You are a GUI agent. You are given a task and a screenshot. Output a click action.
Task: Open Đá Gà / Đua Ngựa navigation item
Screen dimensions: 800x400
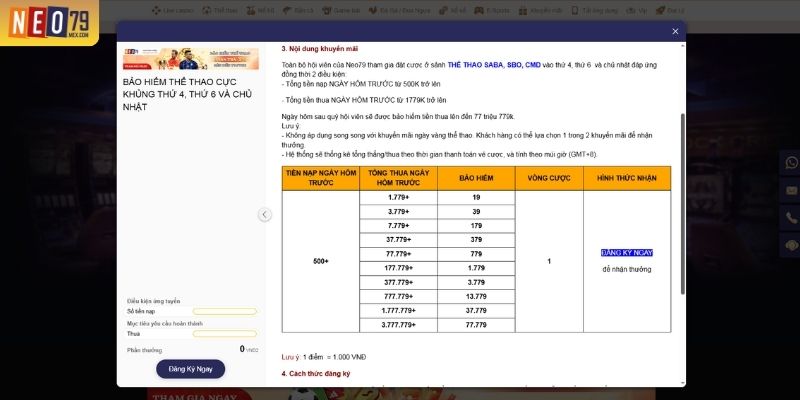pos(399,10)
